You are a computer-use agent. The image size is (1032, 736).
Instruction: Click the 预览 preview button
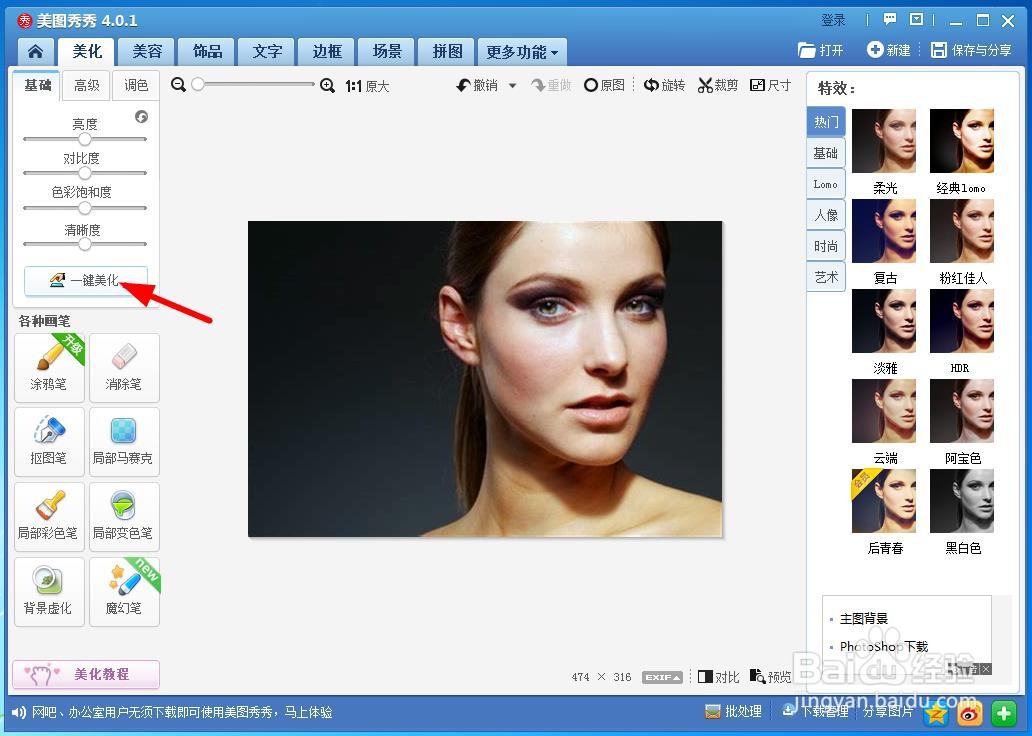(x=771, y=677)
